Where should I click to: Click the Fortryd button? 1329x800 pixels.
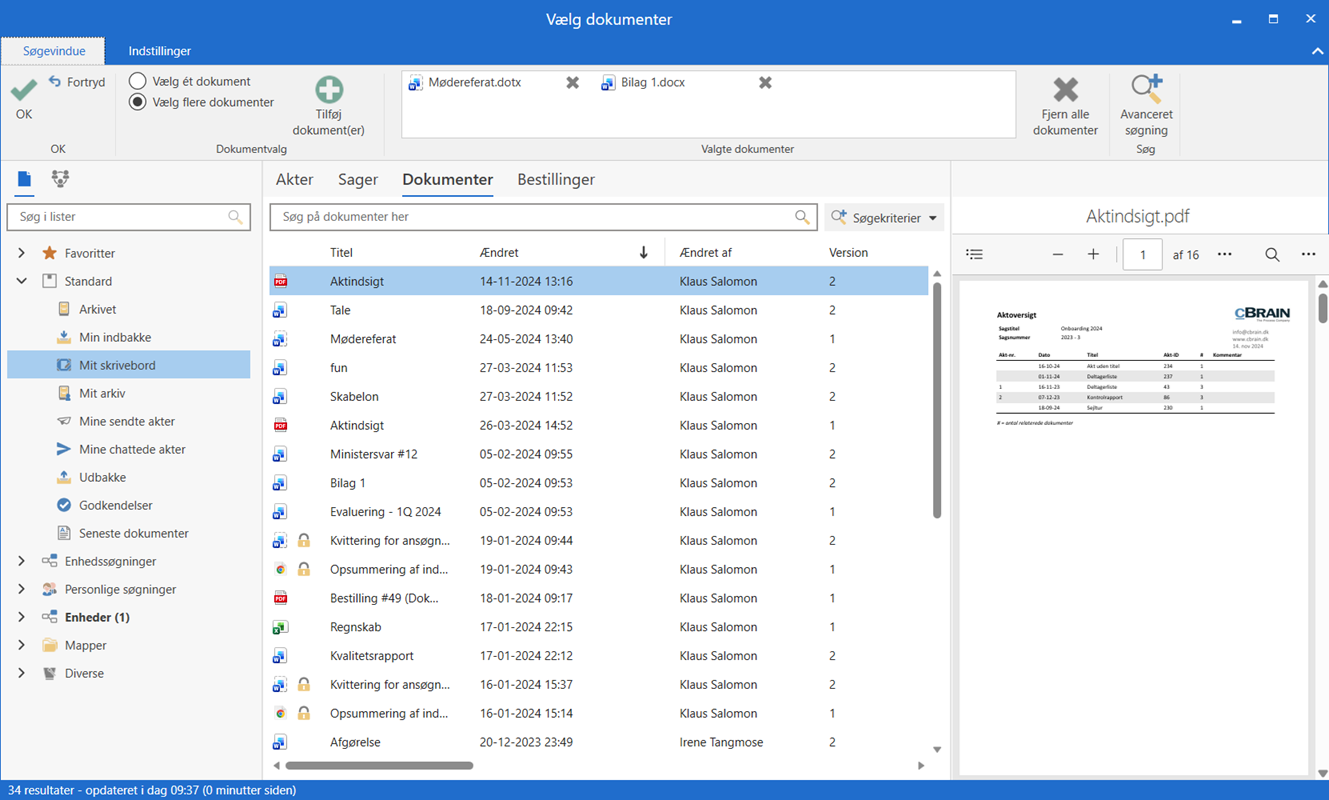(77, 82)
